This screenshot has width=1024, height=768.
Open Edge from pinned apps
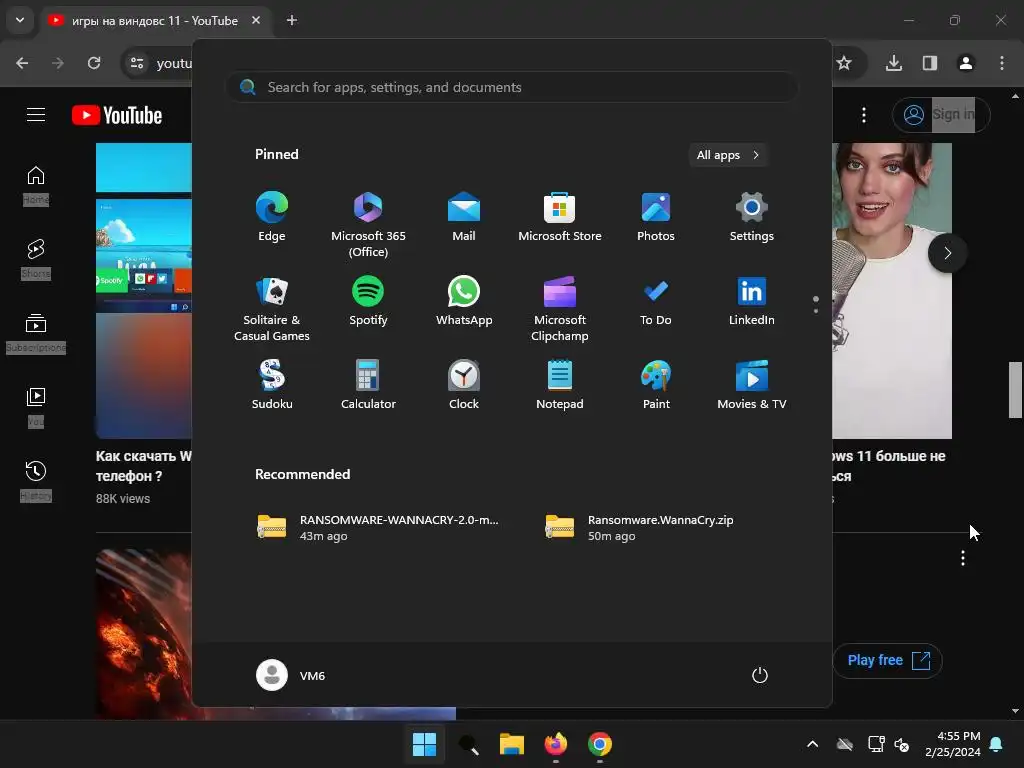[x=272, y=217]
